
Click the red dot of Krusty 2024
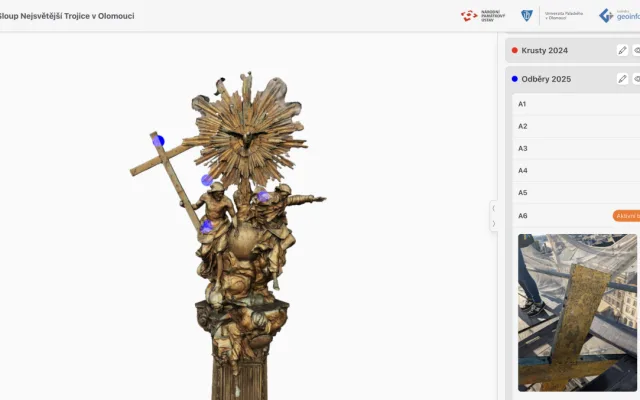click(x=515, y=50)
